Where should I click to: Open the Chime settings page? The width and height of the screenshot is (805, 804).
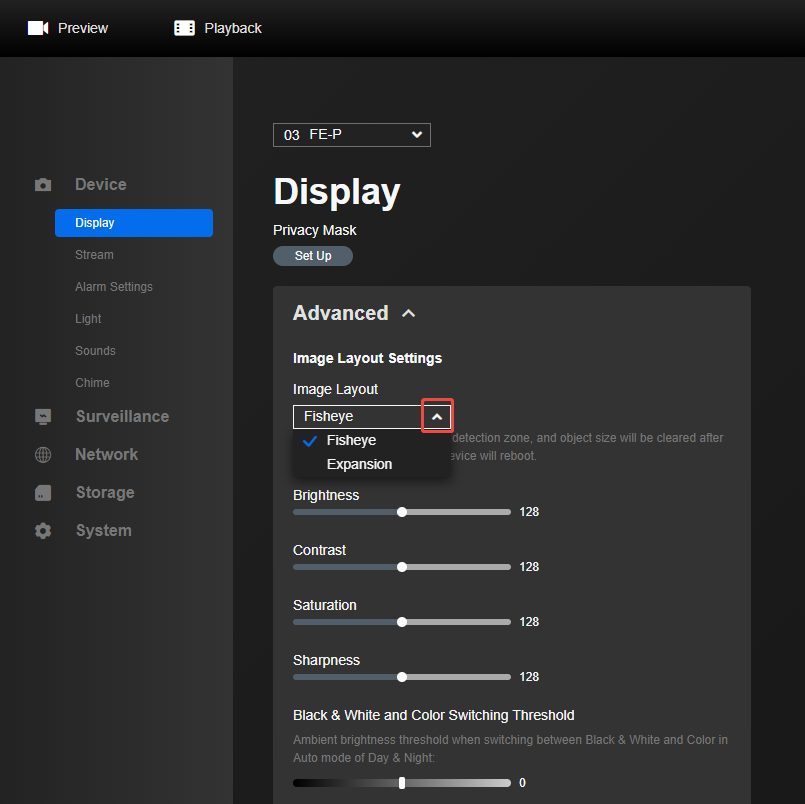click(92, 382)
